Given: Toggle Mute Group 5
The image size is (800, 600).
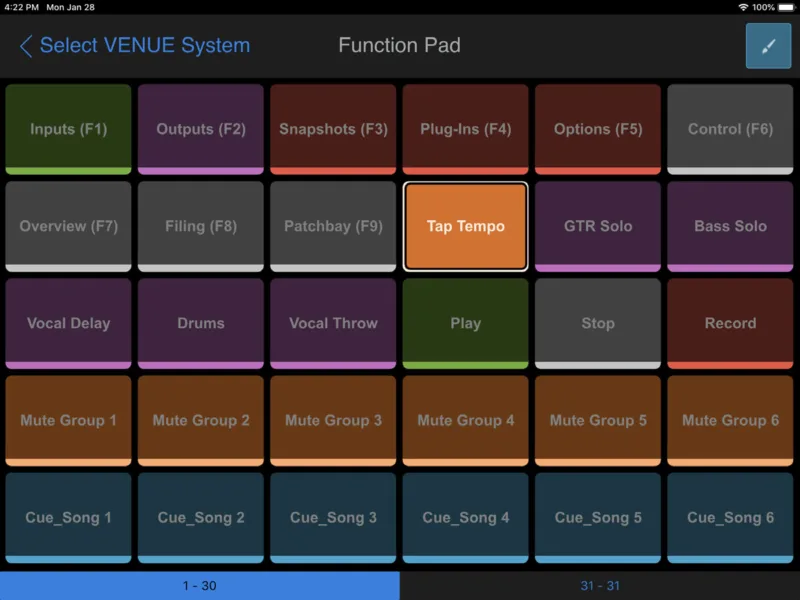Looking at the screenshot, I should pyautogui.click(x=598, y=420).
